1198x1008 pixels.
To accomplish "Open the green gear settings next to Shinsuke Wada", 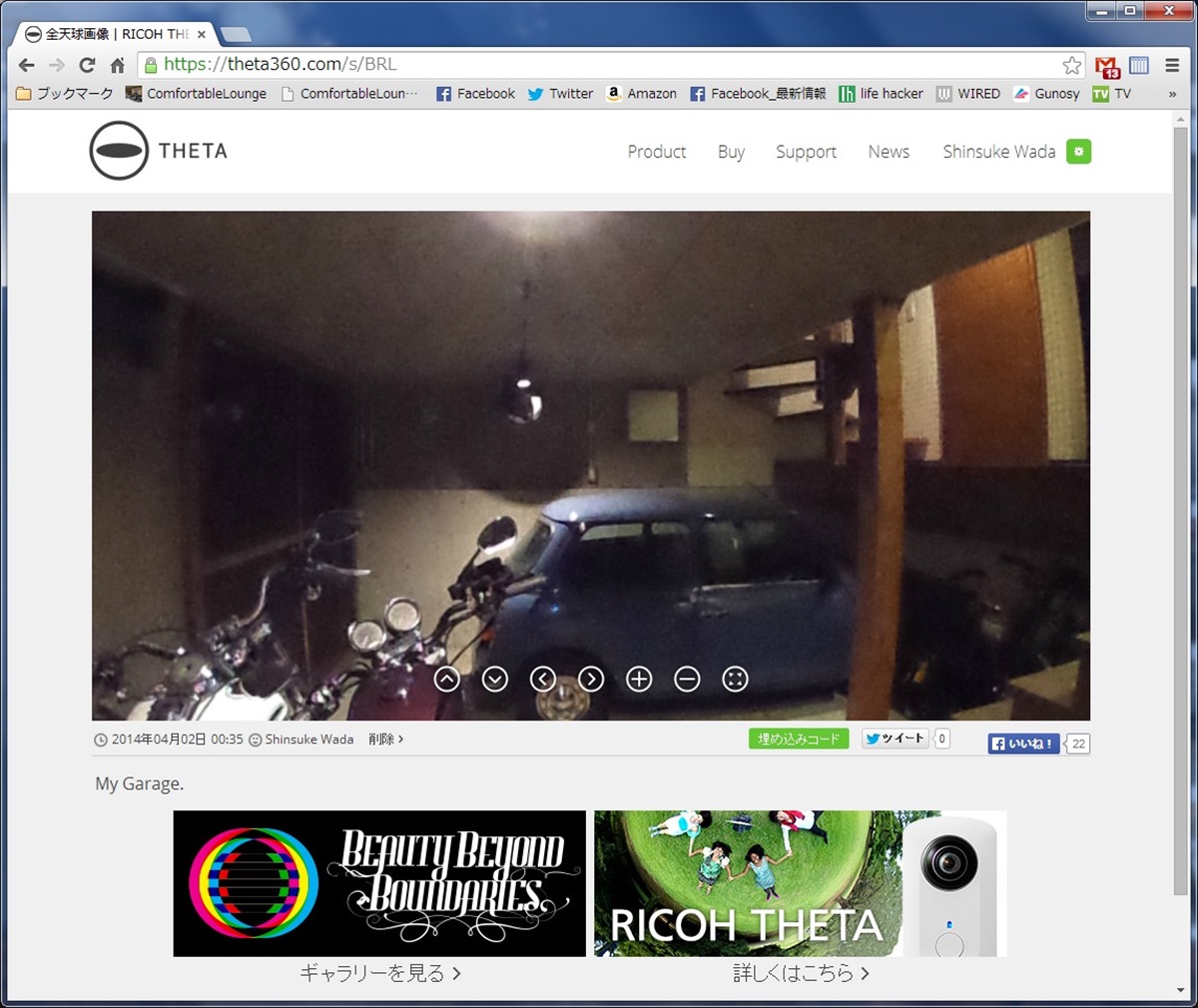I will (1078, 152).
